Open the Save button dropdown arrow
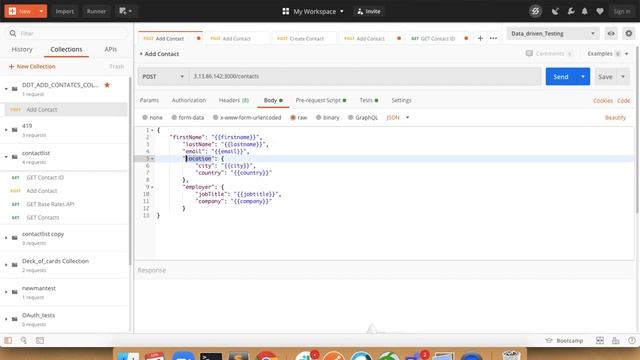This screenshot has width=640, height=360. click(x=623, y=77)
